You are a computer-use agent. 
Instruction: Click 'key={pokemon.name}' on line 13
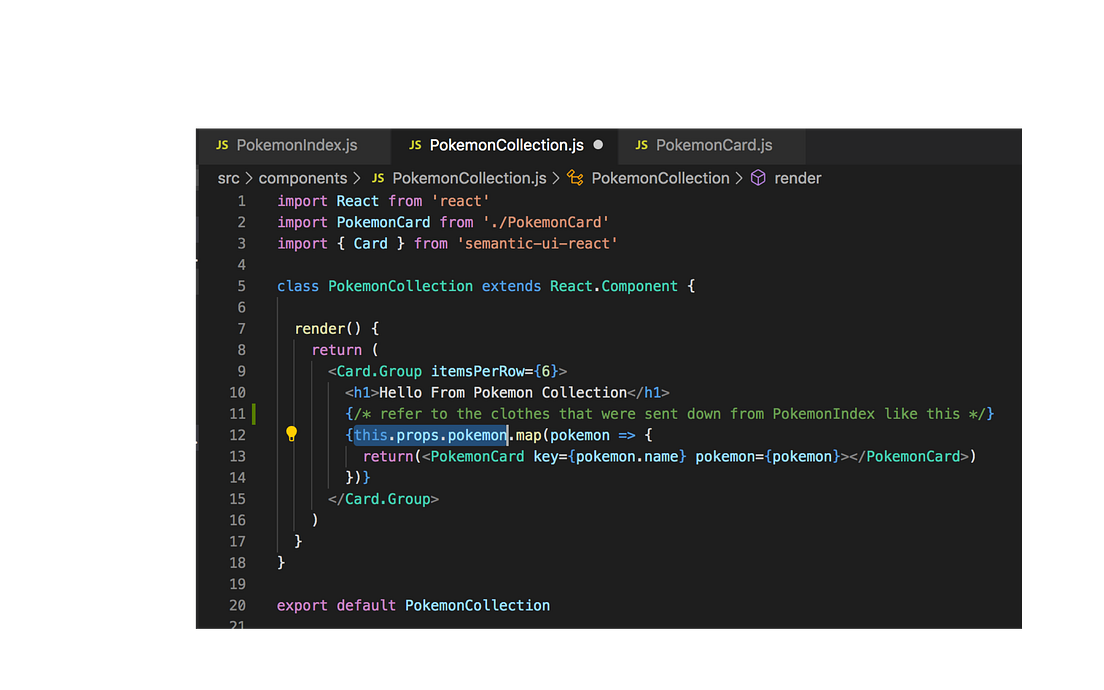(610, 456)
